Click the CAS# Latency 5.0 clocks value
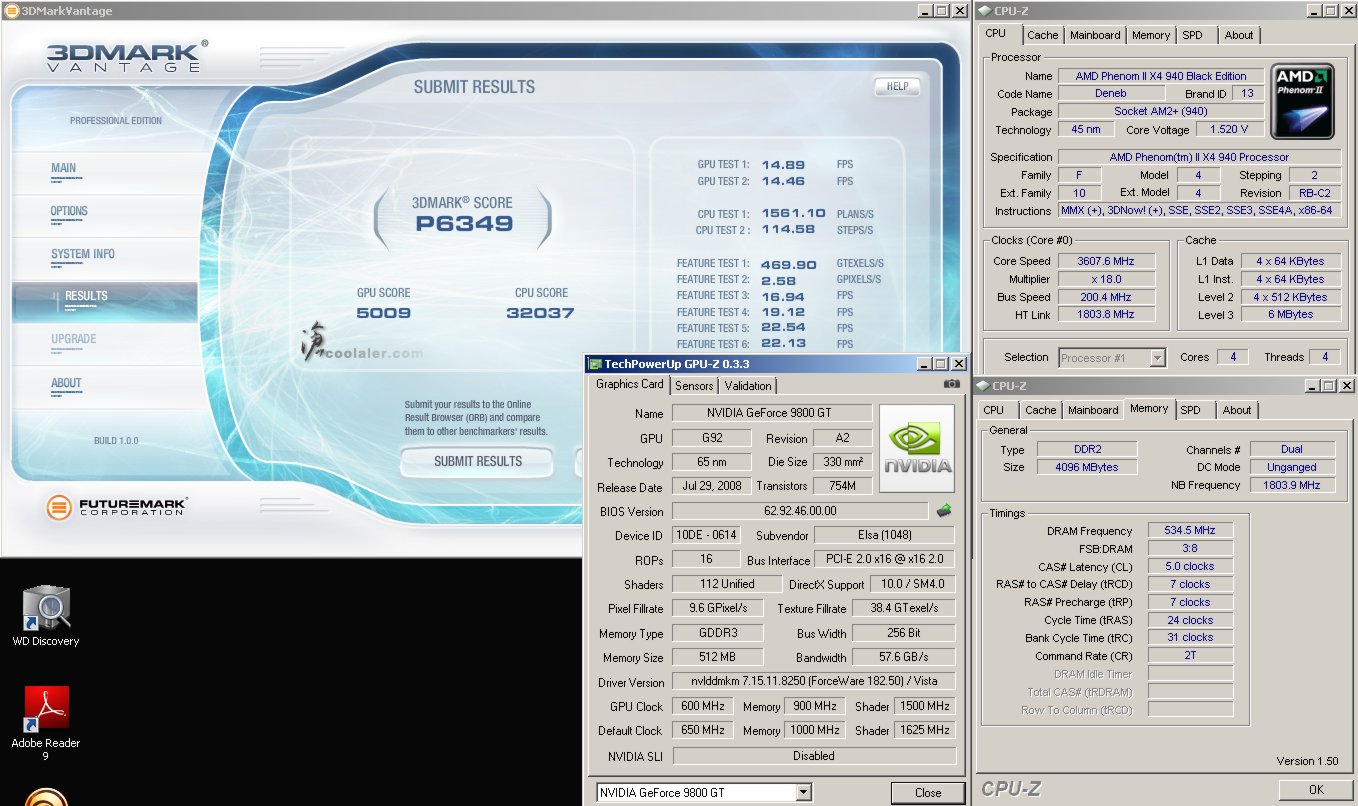The height and width of the screenshot is (806, 1358). tap(1190, 566)
